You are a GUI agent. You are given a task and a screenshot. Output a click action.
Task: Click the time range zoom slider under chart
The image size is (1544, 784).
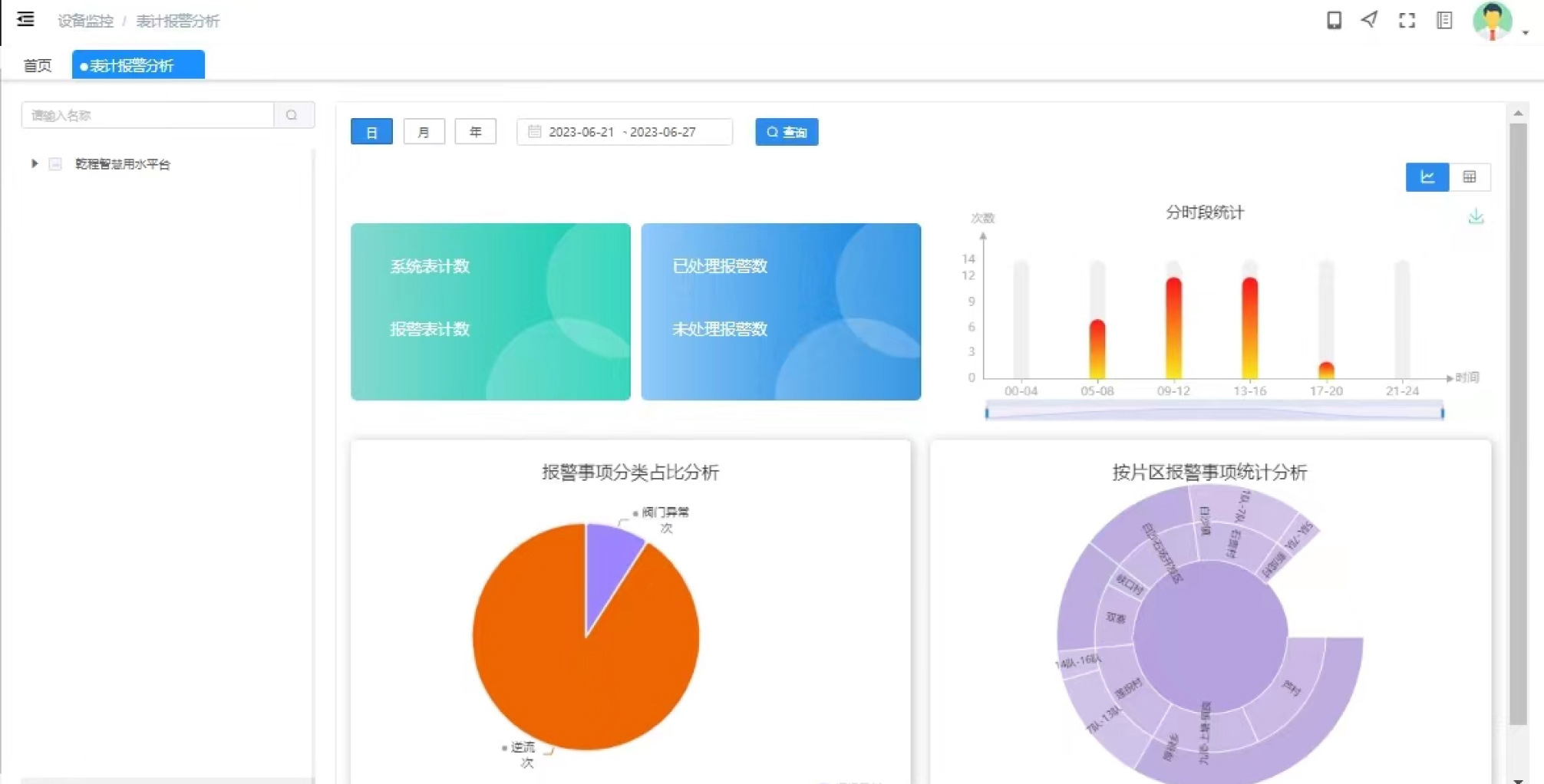point(1214,413)
